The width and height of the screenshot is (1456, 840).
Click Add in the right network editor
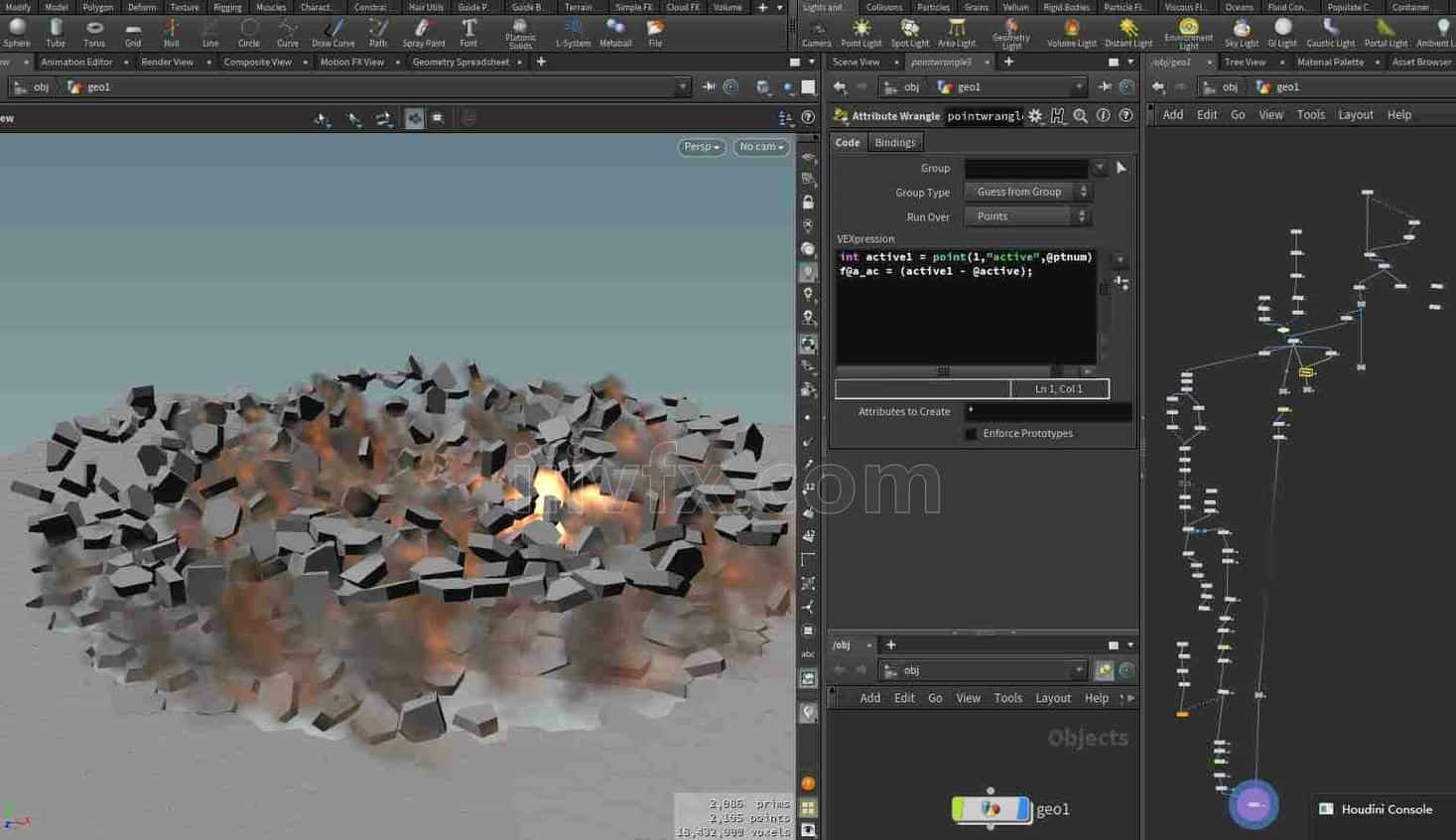1172,115
